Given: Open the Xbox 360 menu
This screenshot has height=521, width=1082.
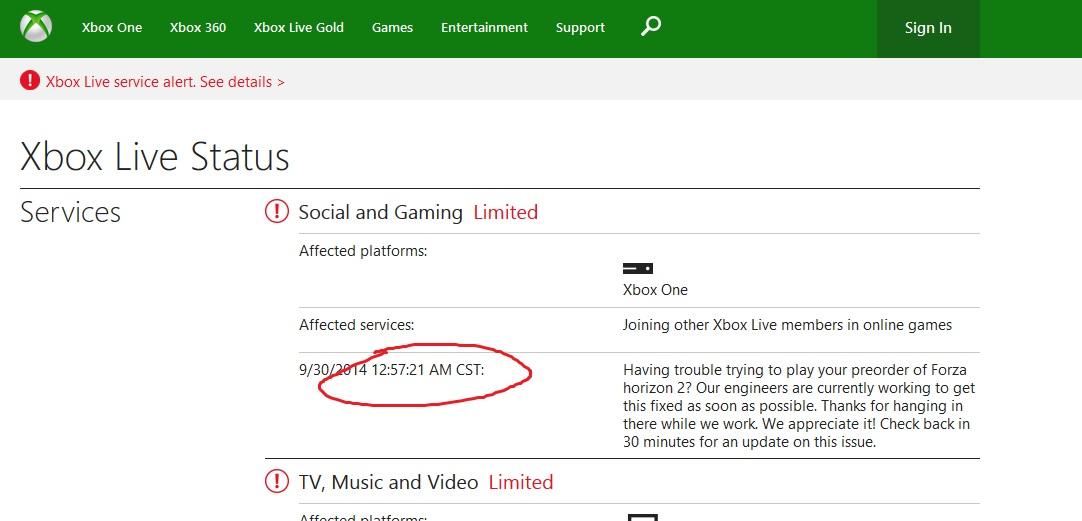Looking at the screenshot, I should [x=198, y=28].
